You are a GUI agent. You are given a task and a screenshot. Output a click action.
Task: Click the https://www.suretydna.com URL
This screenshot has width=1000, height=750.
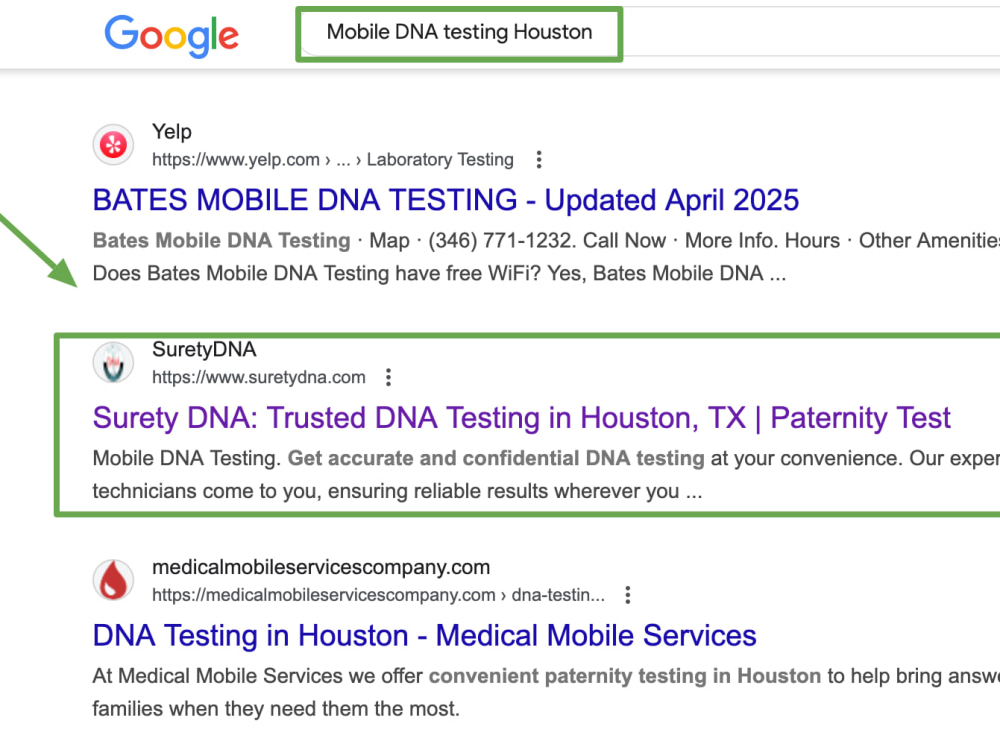coord(259,378)
